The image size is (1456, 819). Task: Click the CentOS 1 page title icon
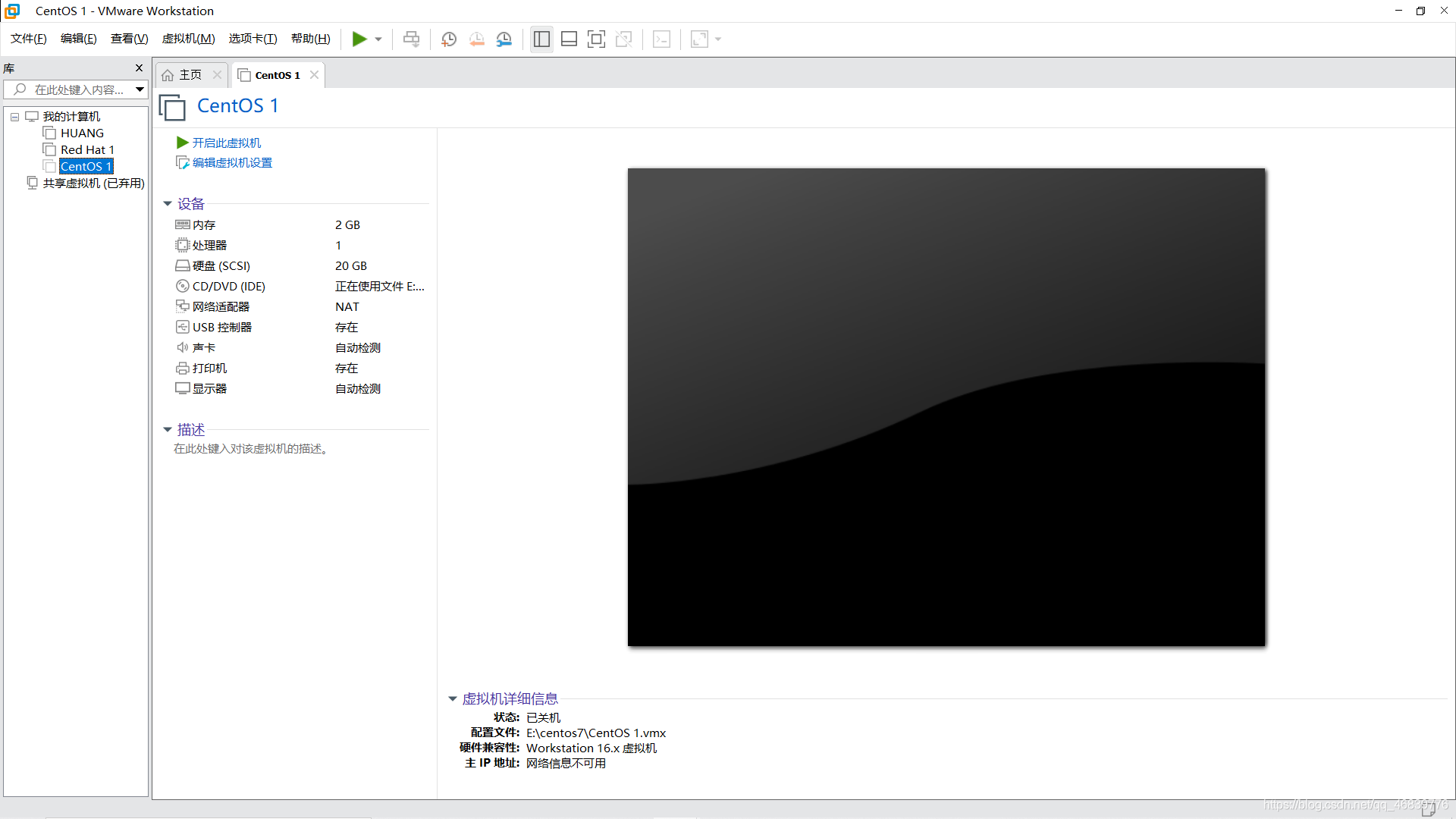(172, 108)
